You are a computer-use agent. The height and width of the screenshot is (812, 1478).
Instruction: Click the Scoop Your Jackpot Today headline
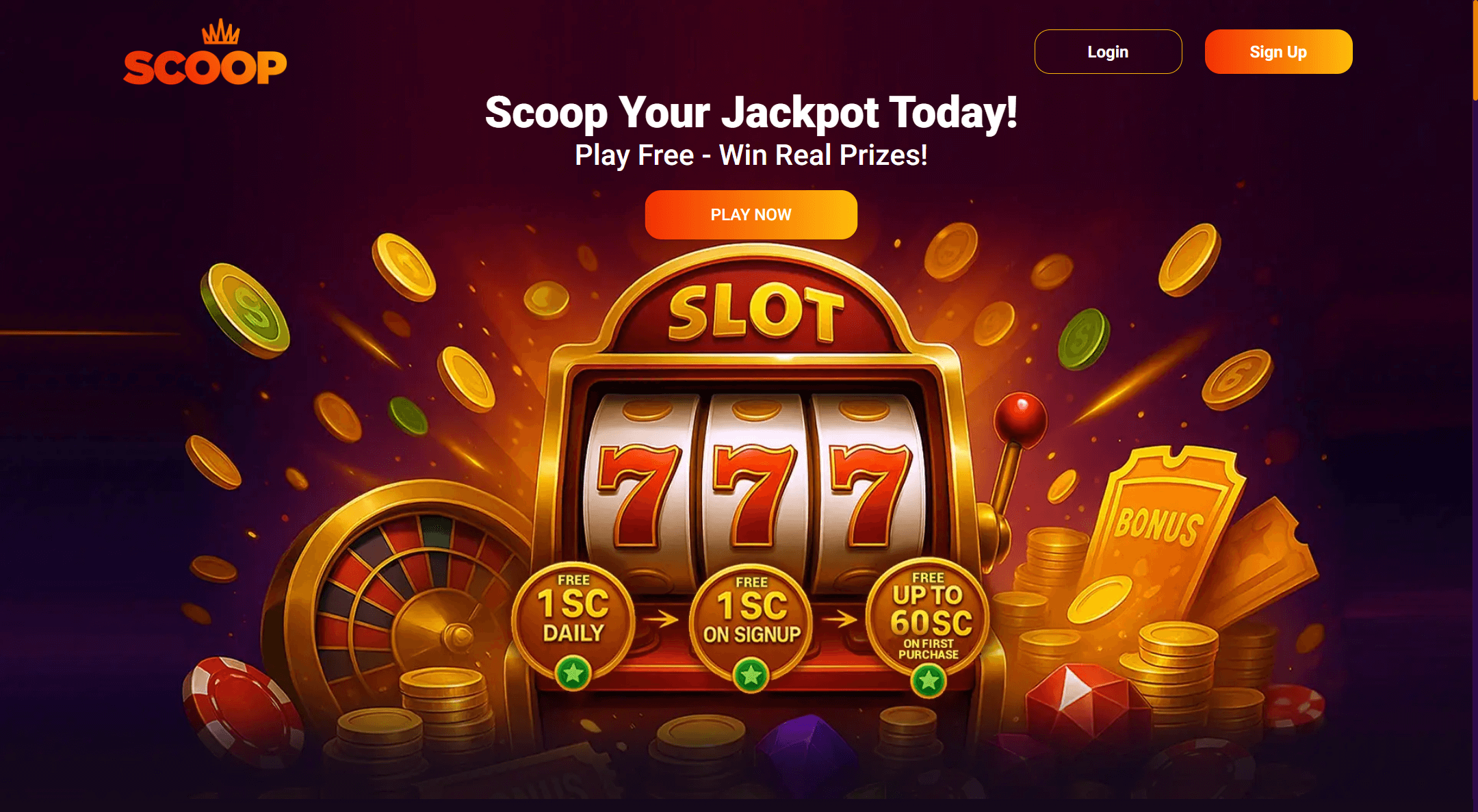pyautogui.click(x=751, y=112)
